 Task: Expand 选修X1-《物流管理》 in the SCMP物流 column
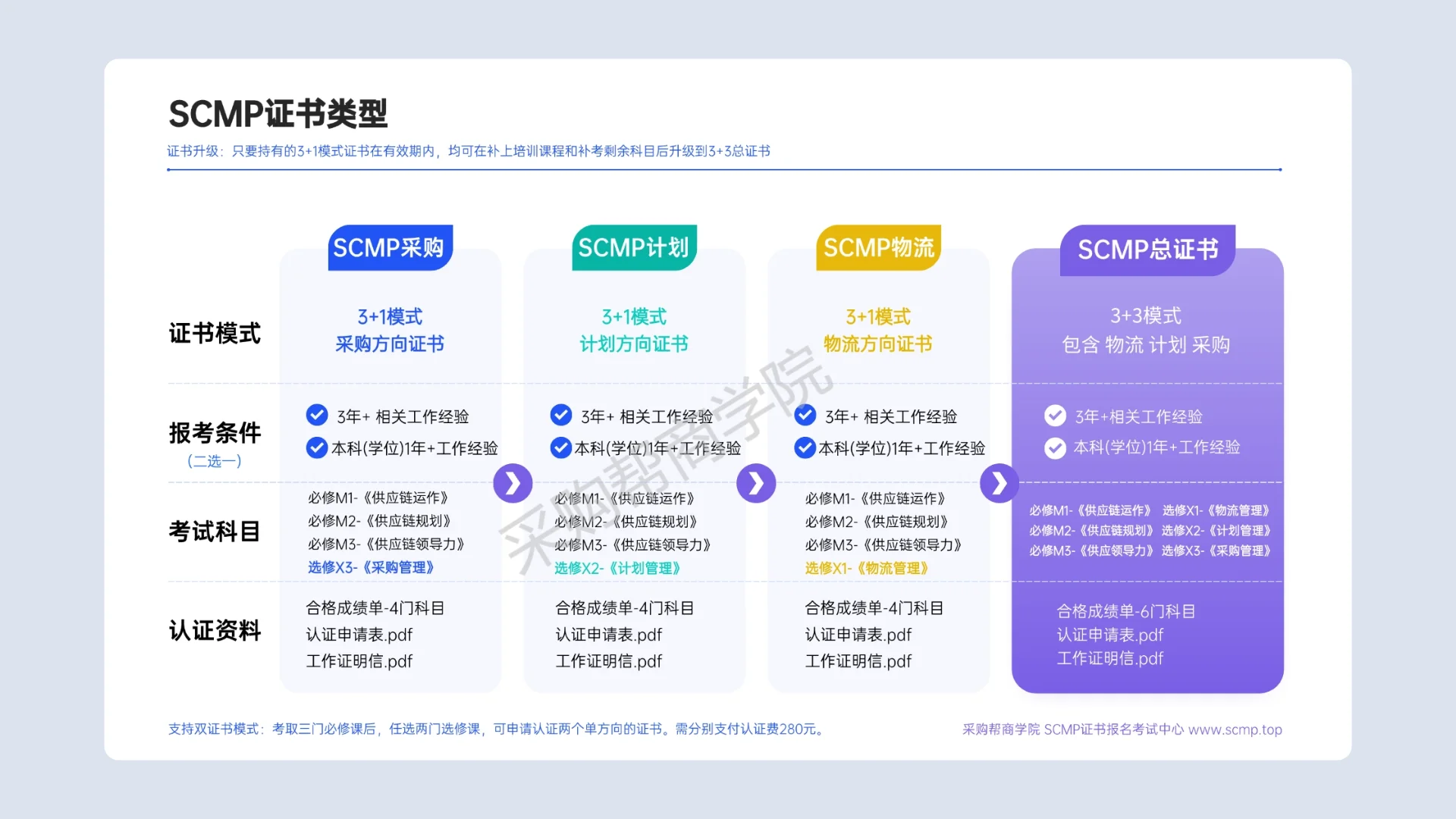(x=866, y=567)
